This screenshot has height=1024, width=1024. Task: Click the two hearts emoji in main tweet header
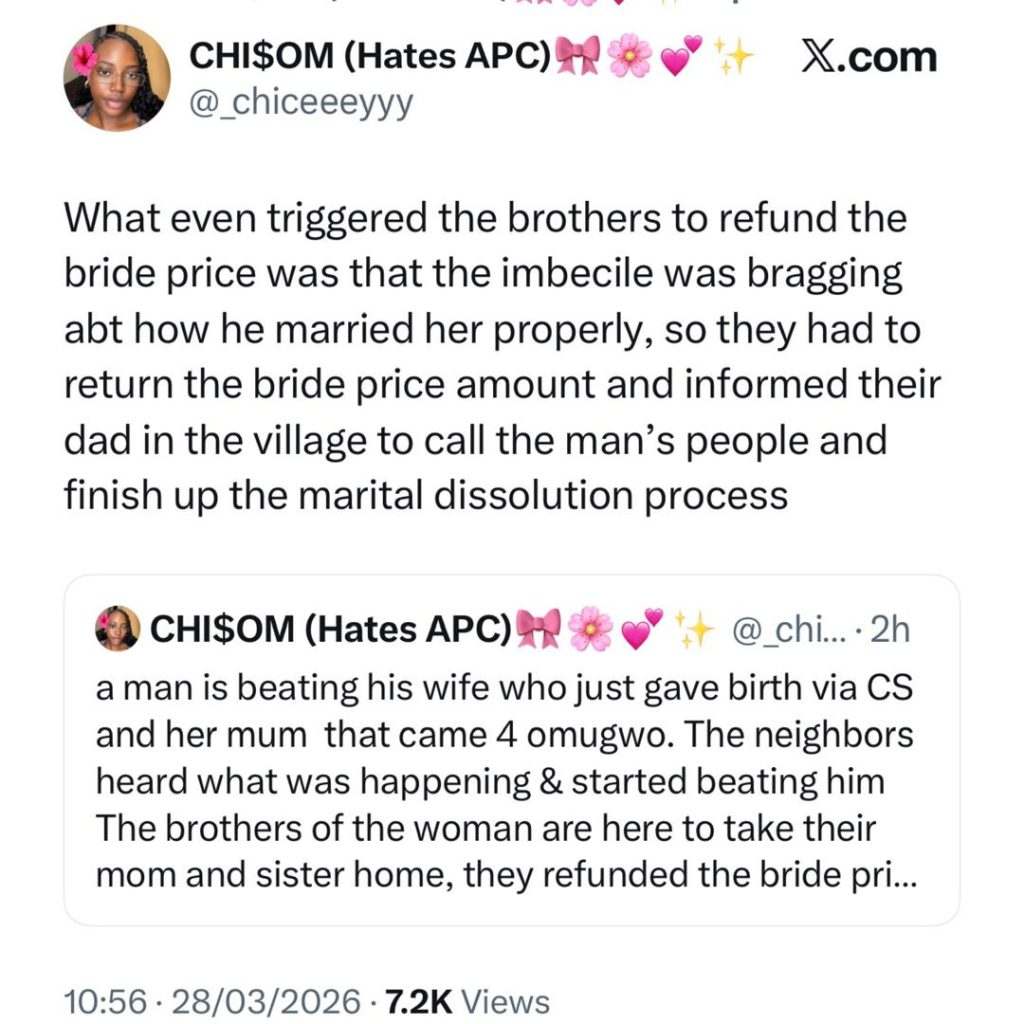coord(683,58)
